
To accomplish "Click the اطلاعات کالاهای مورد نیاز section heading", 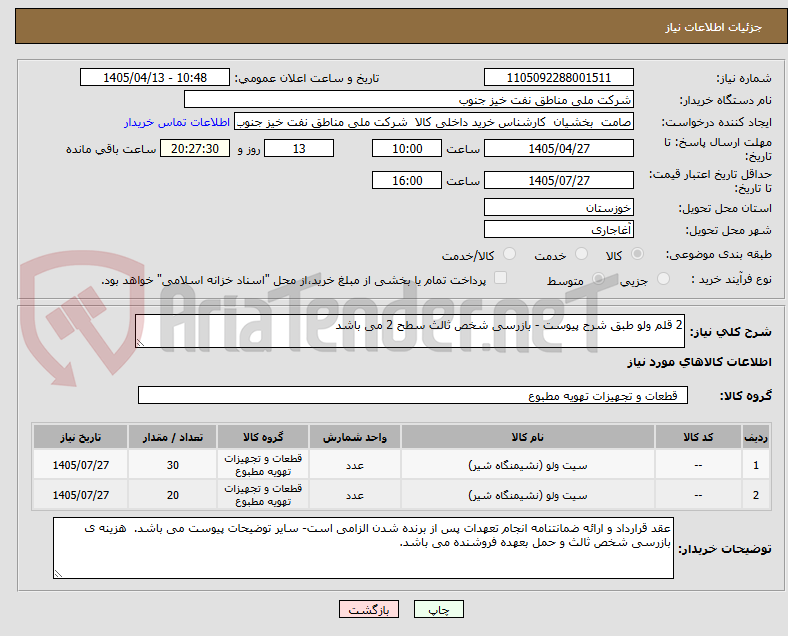I will click(x=699, y=362).
